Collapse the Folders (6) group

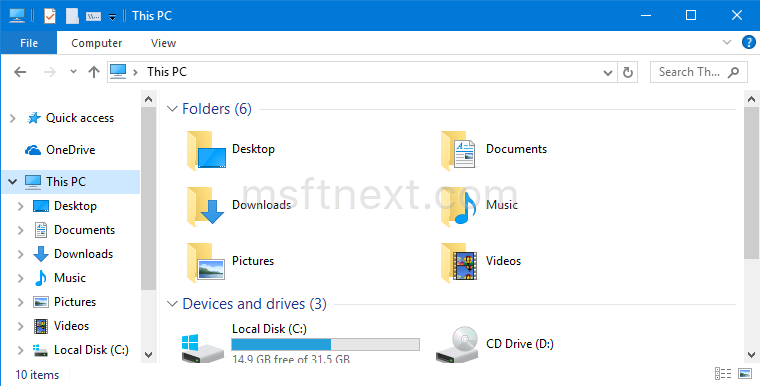[172, 109]
